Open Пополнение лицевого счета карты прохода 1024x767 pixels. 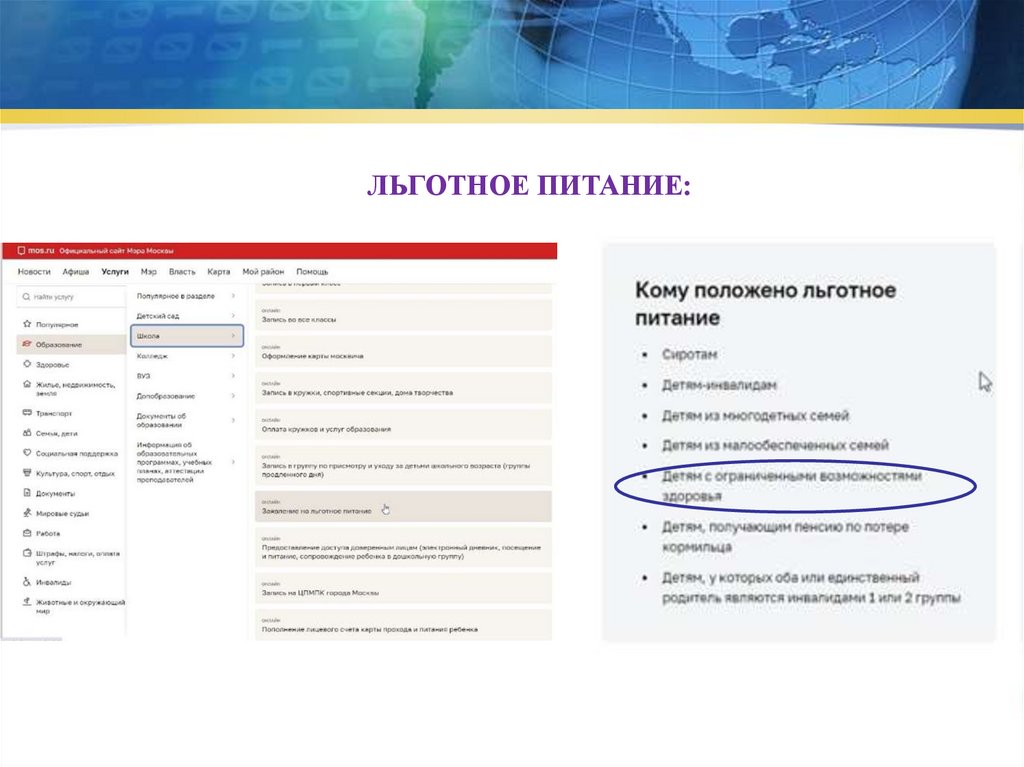[403, 625]
